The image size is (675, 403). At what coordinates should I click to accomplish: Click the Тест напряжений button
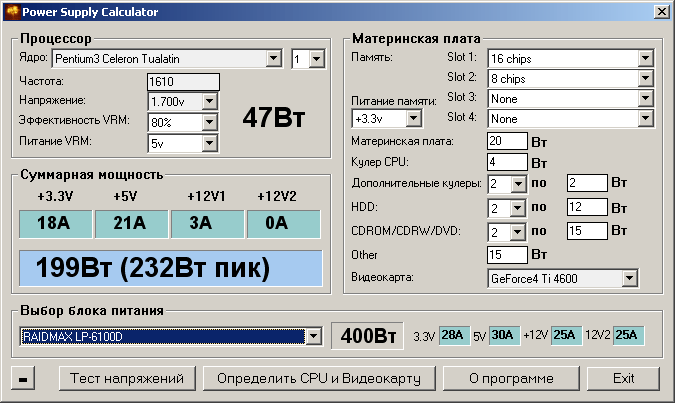pyautogui.click(x=127, y=378)
